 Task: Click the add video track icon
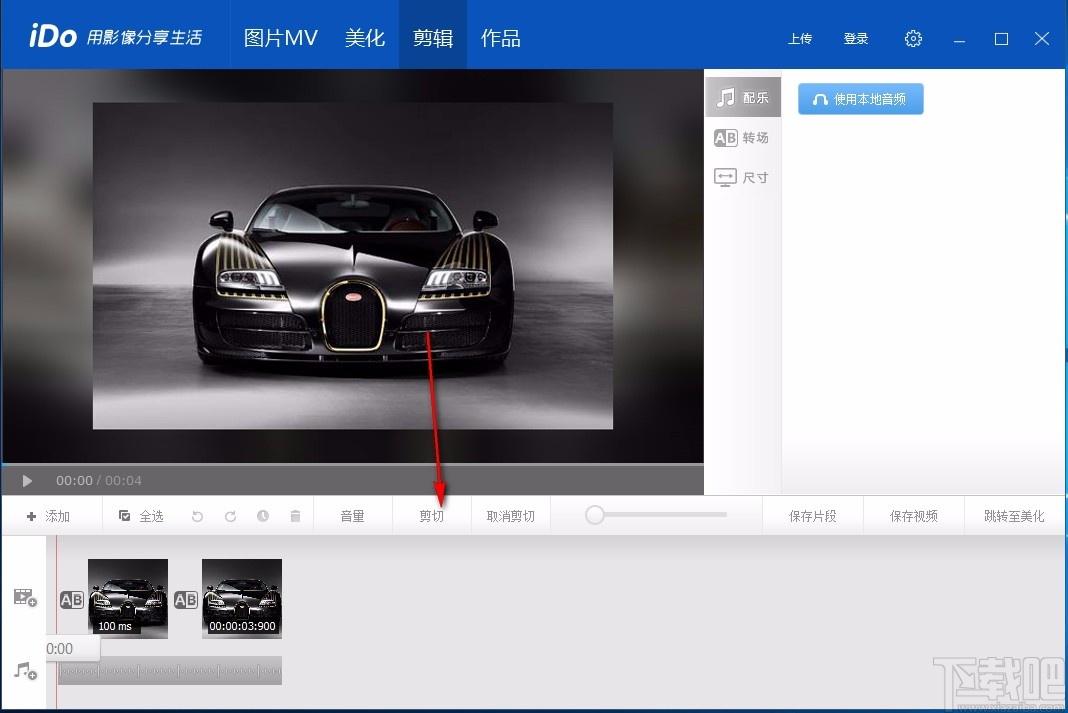[x=25, y=597]
